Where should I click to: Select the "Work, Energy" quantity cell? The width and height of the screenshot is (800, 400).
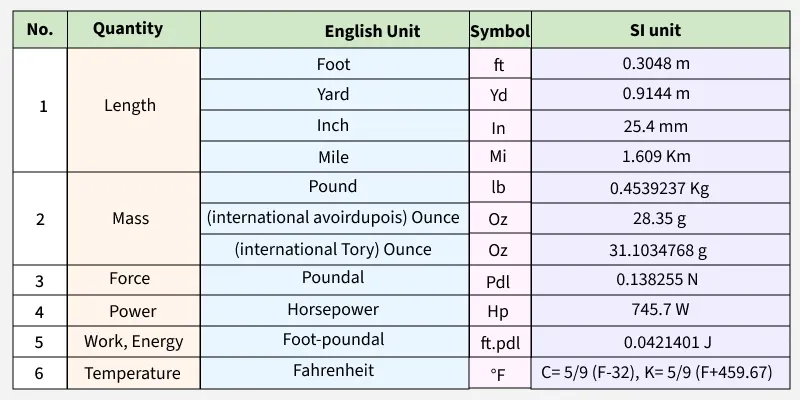133,341
